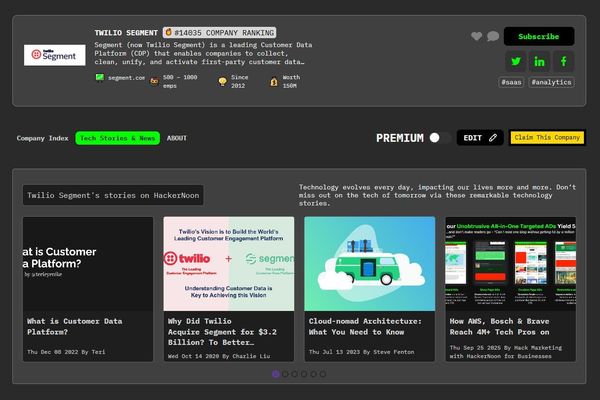The image size is (600, 400).
Task: Click the 'Since 2012' text
Action: coord(240,82)
